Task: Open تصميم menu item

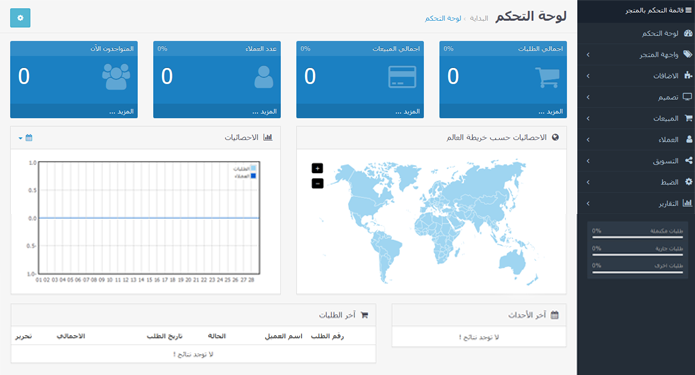Action: pos(636,97)
